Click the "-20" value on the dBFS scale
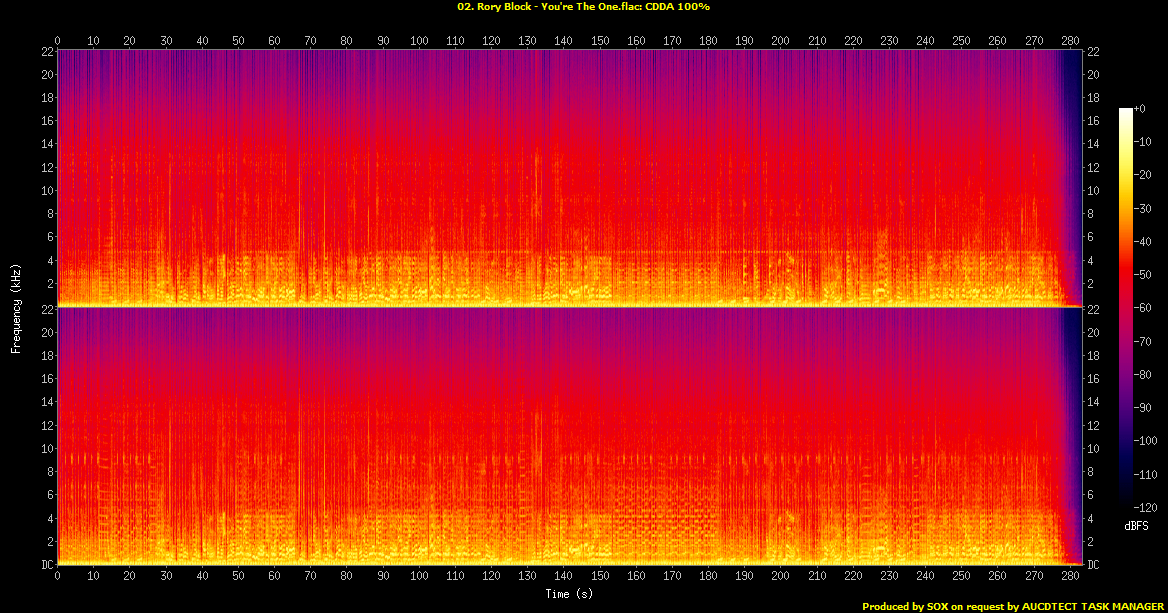The height and width of the screenshot is (613, 1168). 1143,175
